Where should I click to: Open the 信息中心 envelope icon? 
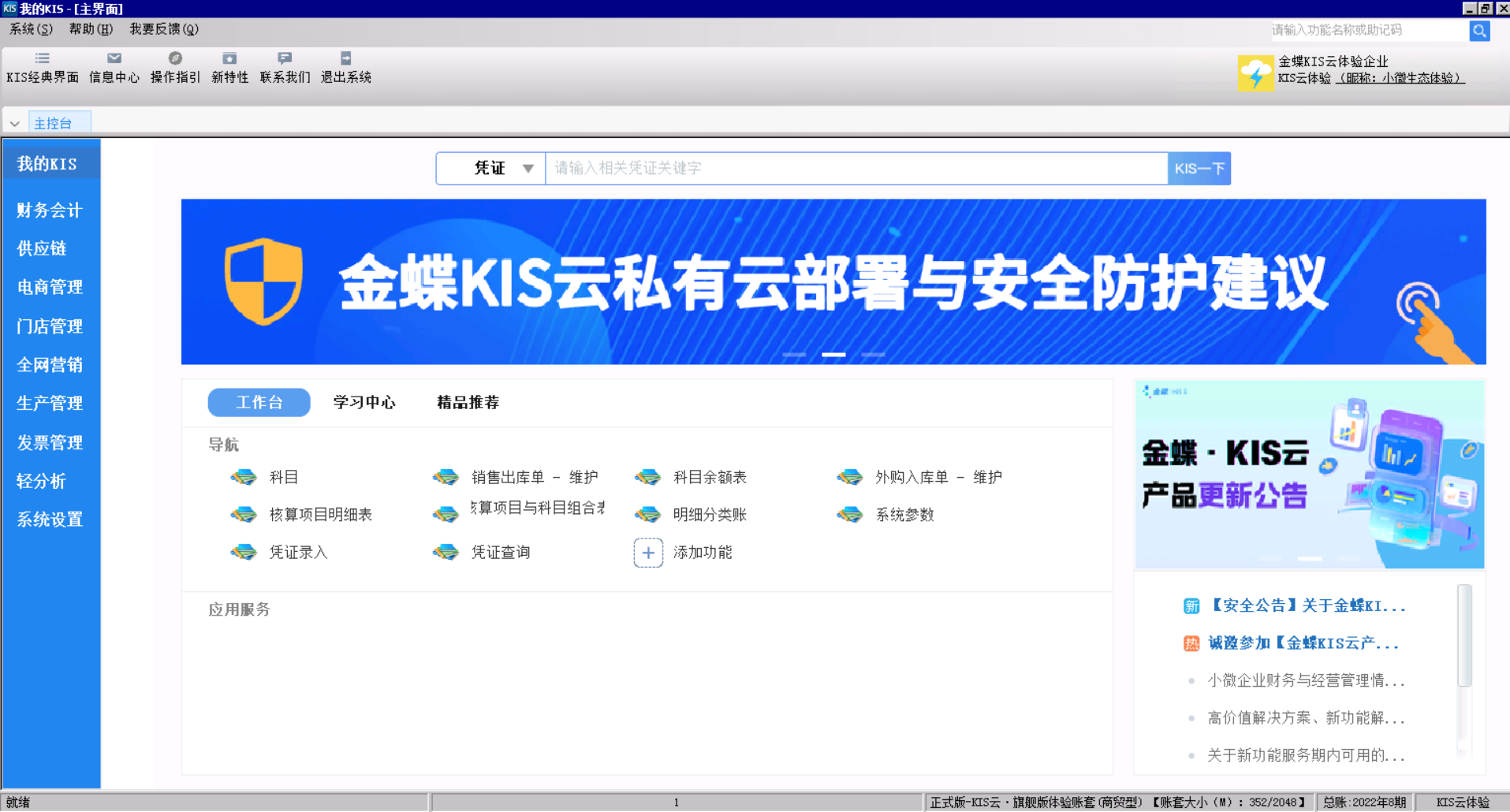click(x=114, y=59)
